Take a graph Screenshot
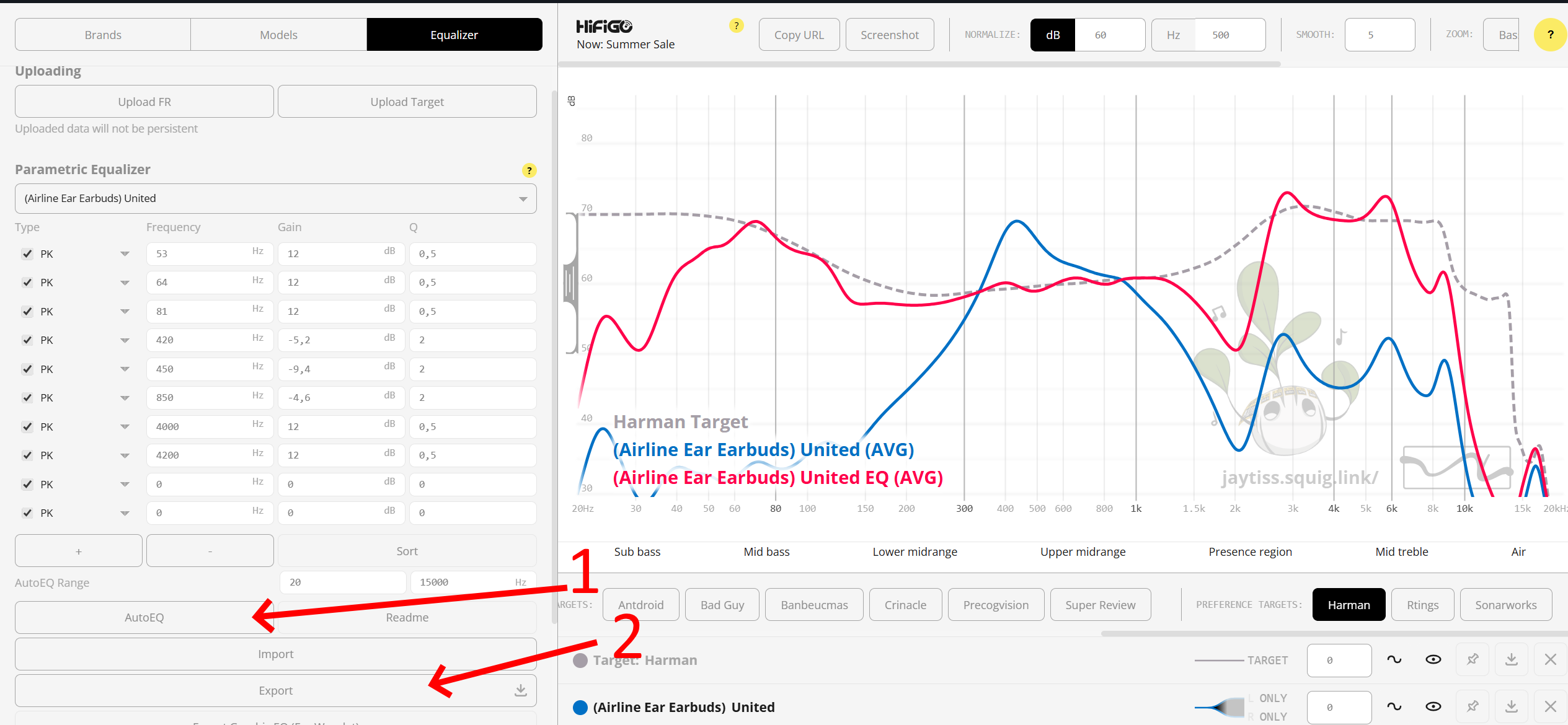The image size is (1568, 725). tap(890, 35)
